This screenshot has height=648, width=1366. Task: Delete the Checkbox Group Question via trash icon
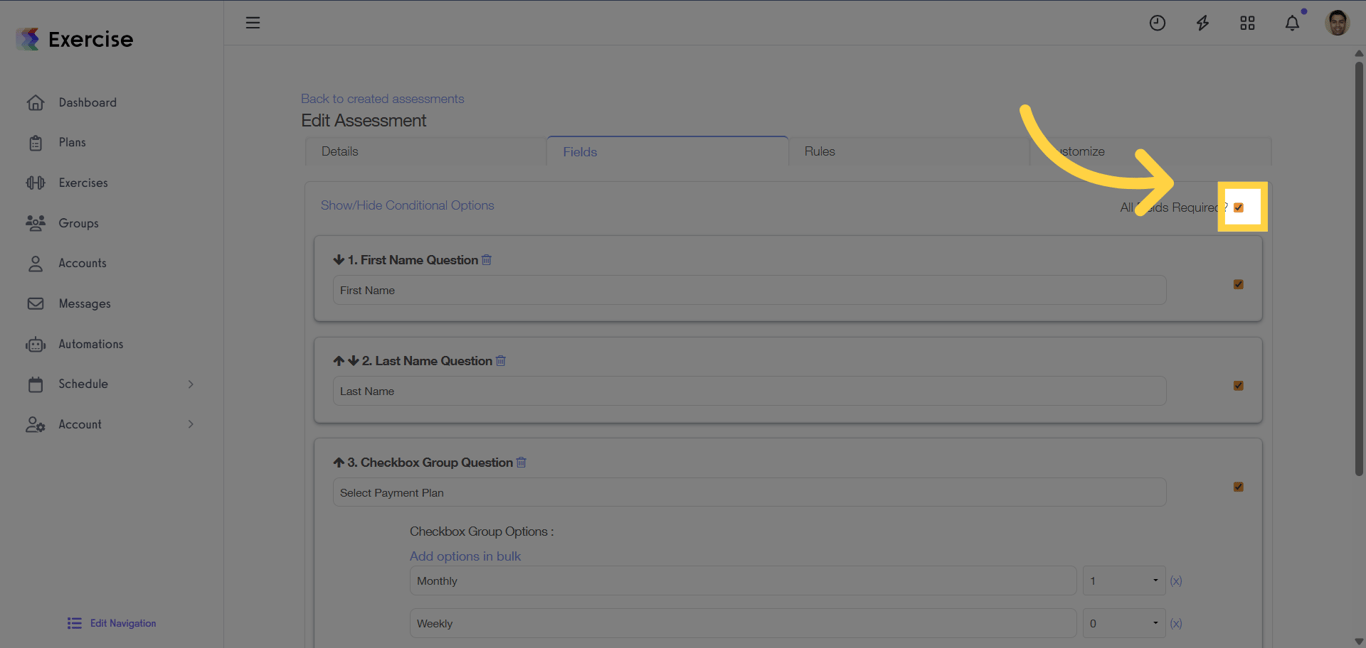click(521, 462)
